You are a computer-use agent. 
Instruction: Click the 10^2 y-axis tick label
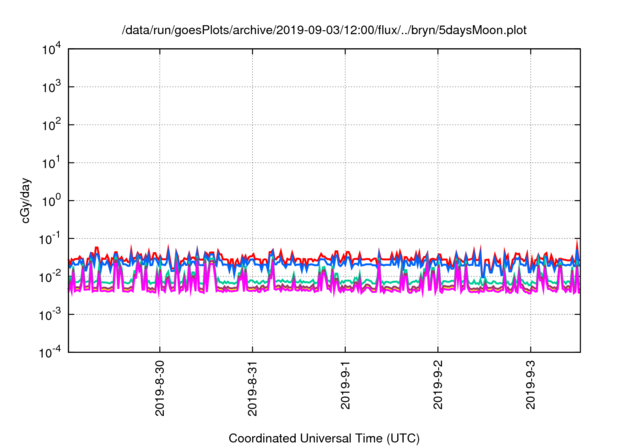click(51, 125)
